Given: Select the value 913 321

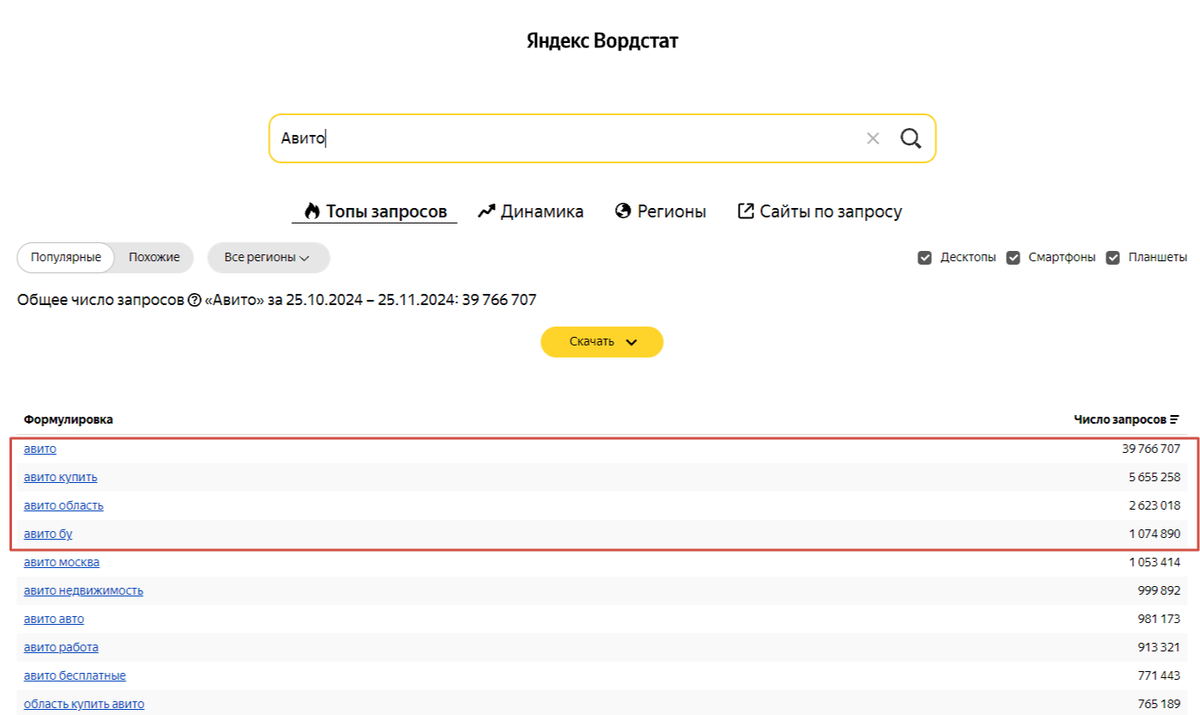Looking at the screenshot, I should click(1160, 647).
